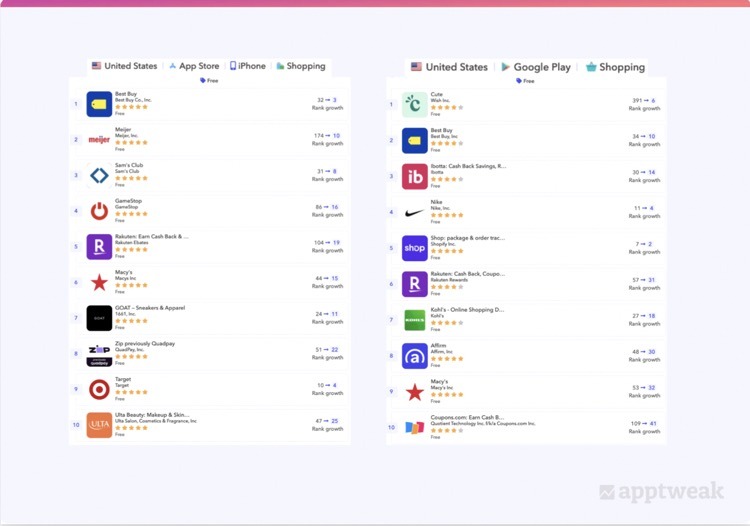Open GameStop app title link

tap(128, 201)
